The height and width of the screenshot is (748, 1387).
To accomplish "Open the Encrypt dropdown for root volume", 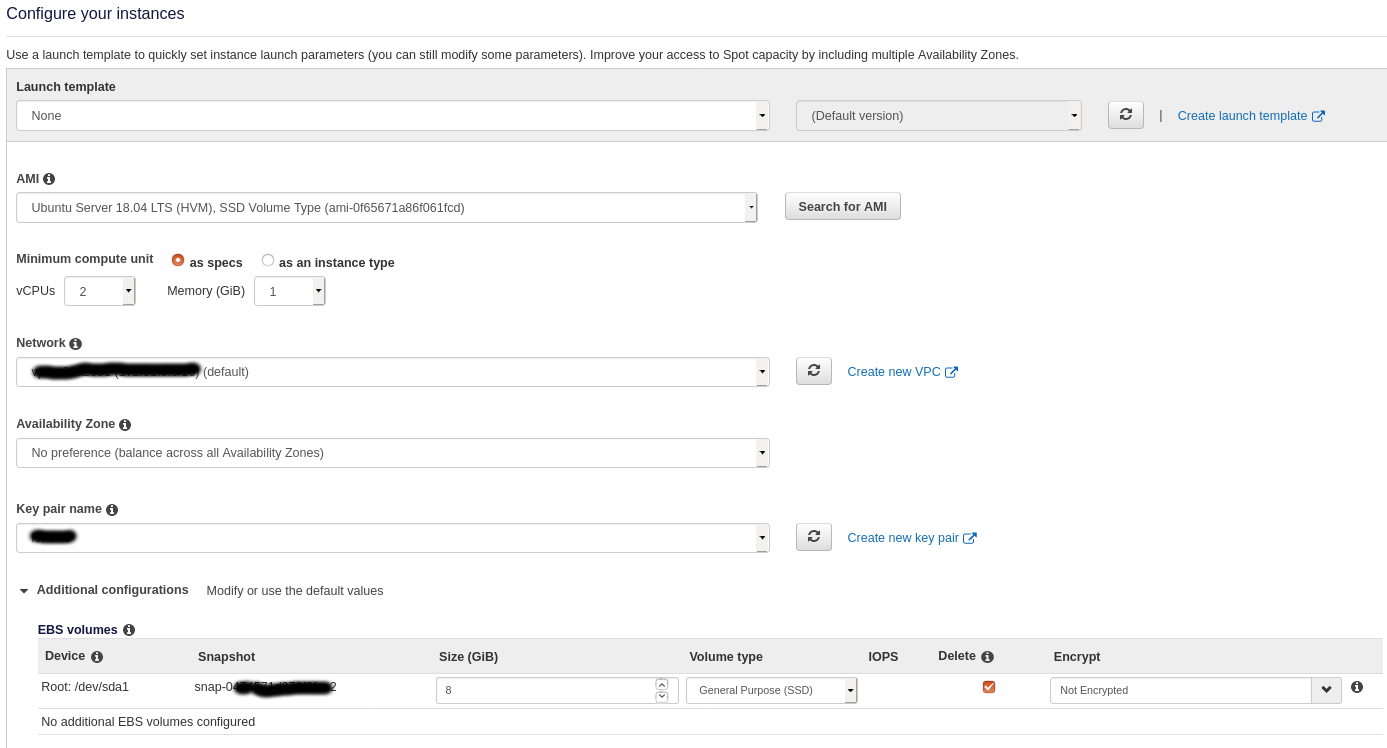I will point(1195,690).
